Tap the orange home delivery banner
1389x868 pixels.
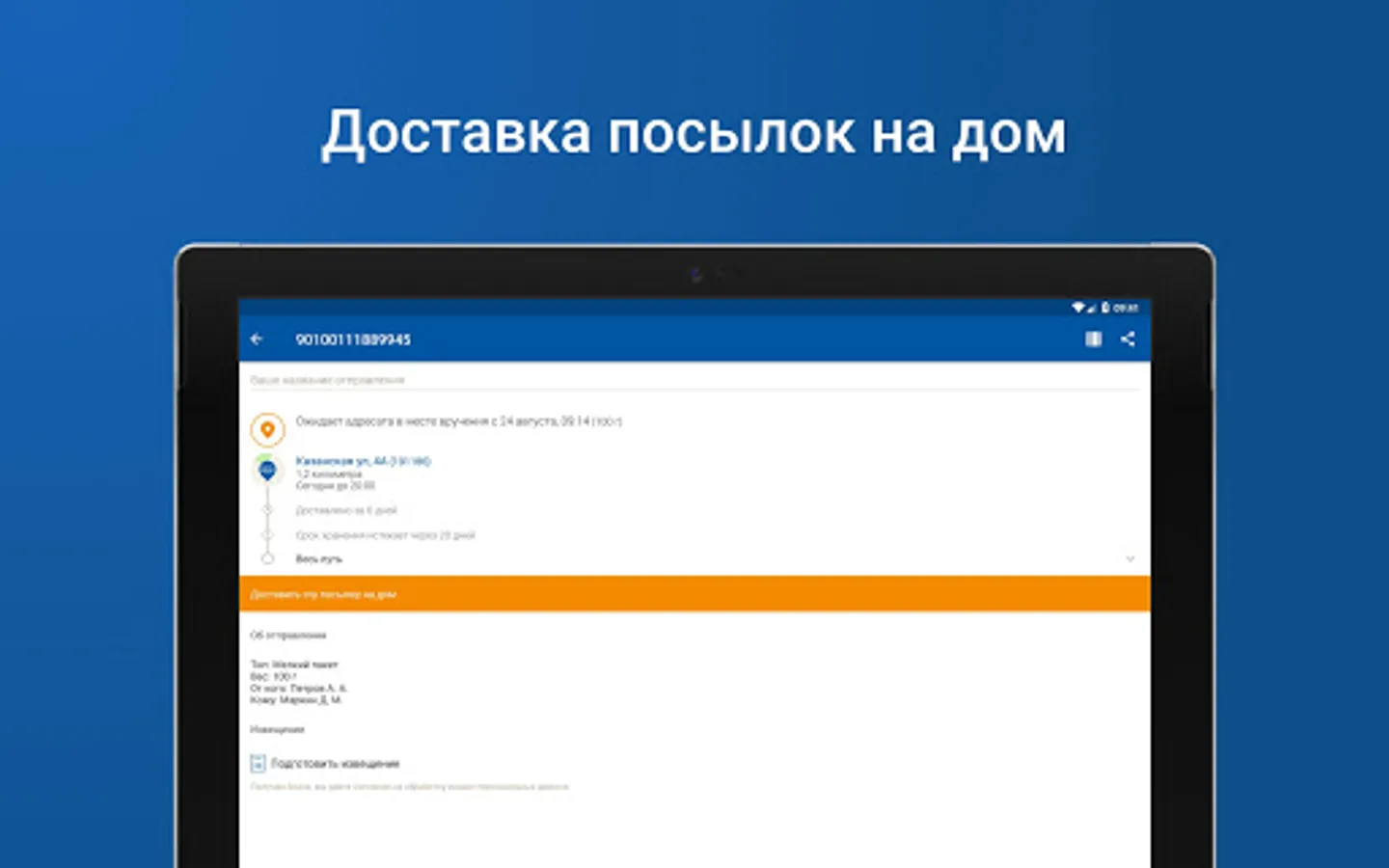694,594
